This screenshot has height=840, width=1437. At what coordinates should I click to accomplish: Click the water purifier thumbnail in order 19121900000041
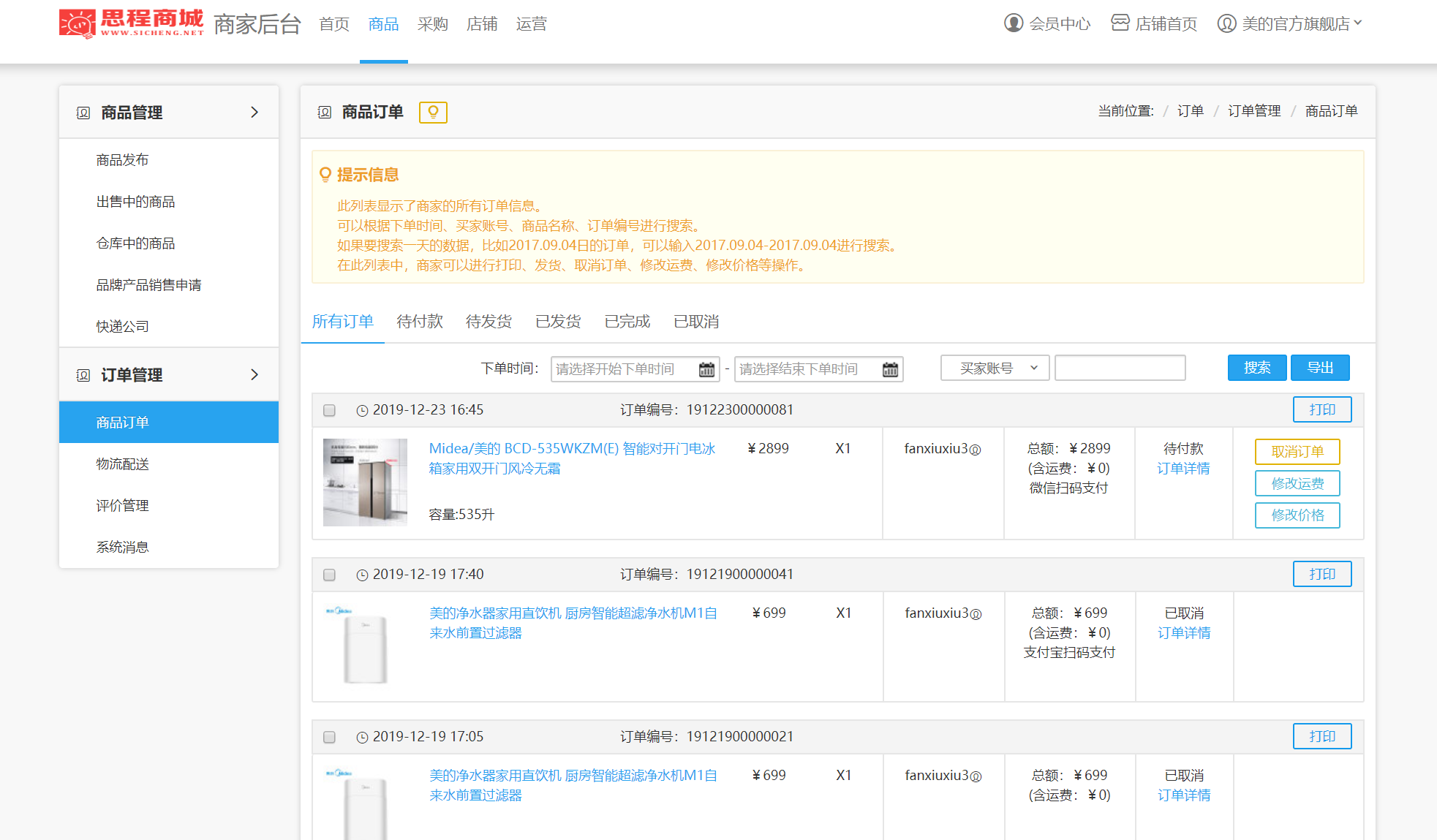(x=363, y=646)
